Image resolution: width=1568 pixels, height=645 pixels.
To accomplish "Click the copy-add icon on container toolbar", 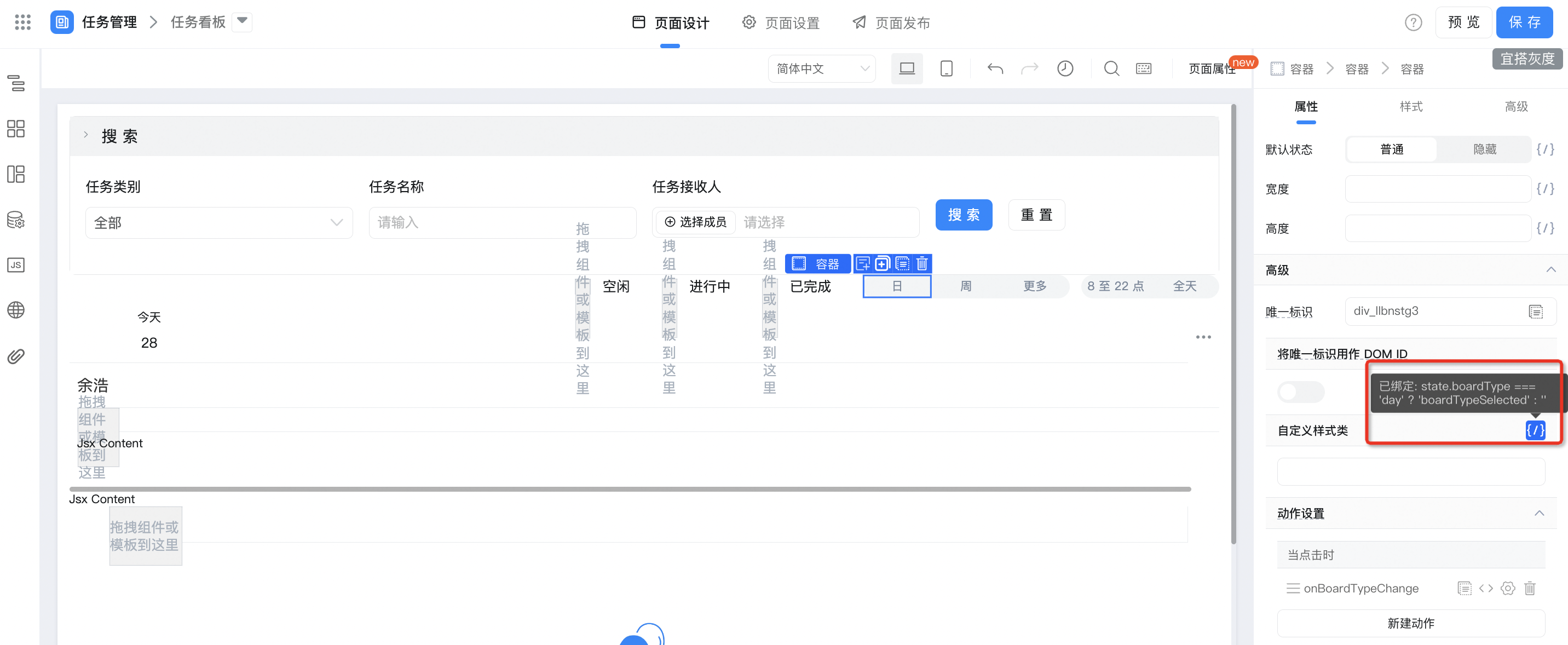I will [882, 263].
